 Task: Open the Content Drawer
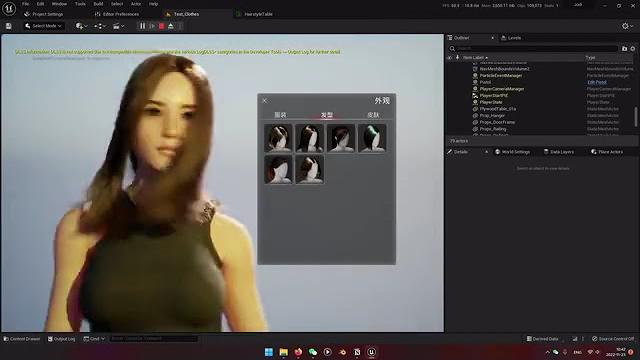click(x=22, y=339)
